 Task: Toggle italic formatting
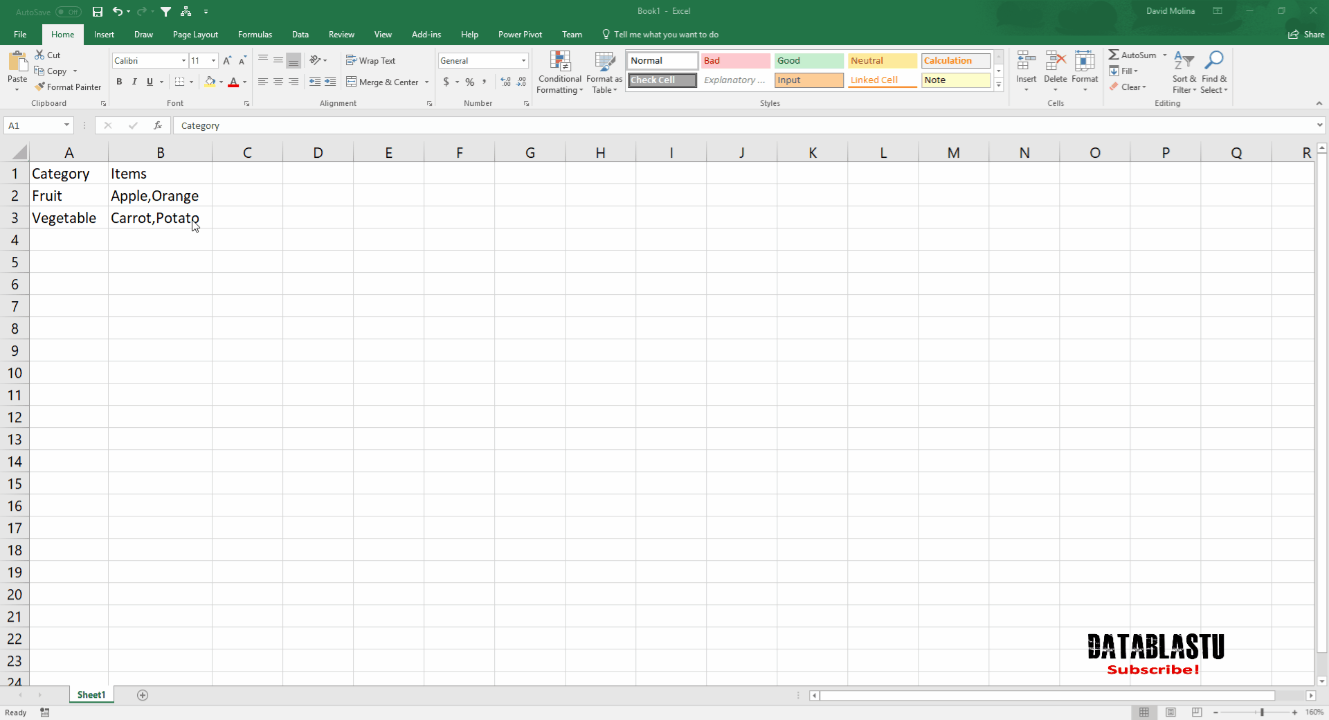tap(133, 81)
